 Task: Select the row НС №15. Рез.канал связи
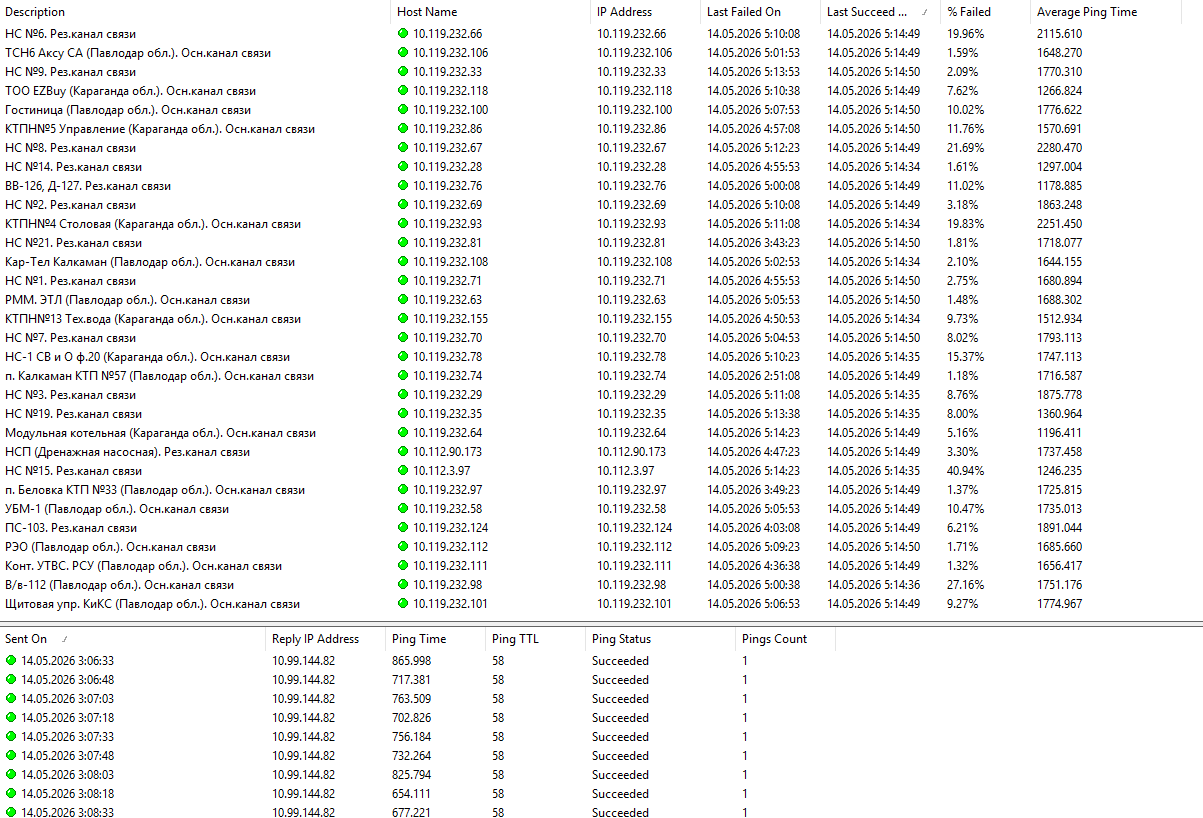pyautogui.click(x=601, y=471)
